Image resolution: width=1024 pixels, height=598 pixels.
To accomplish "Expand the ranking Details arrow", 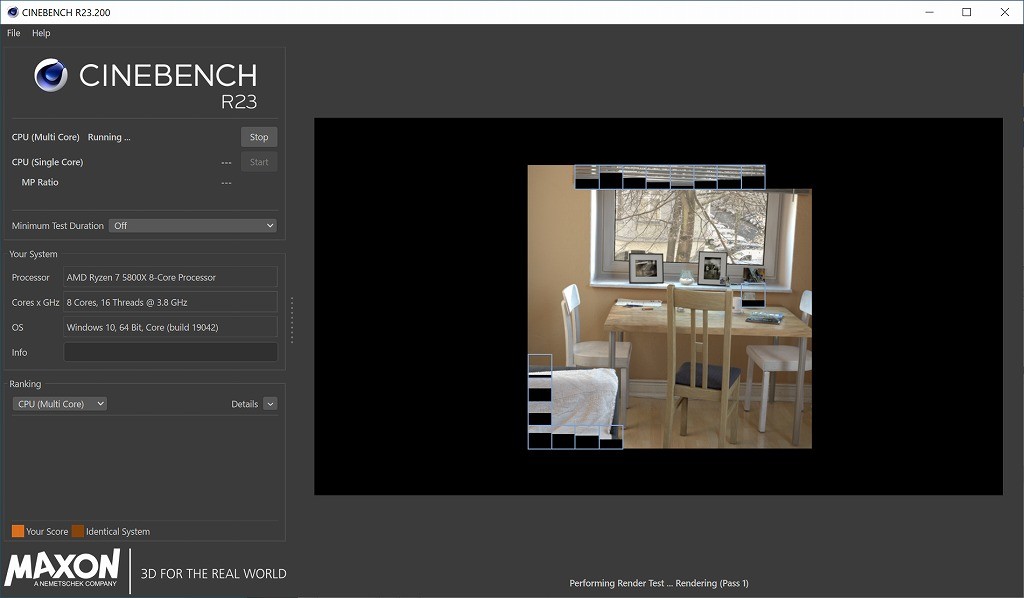I will (x=270, y=404).
